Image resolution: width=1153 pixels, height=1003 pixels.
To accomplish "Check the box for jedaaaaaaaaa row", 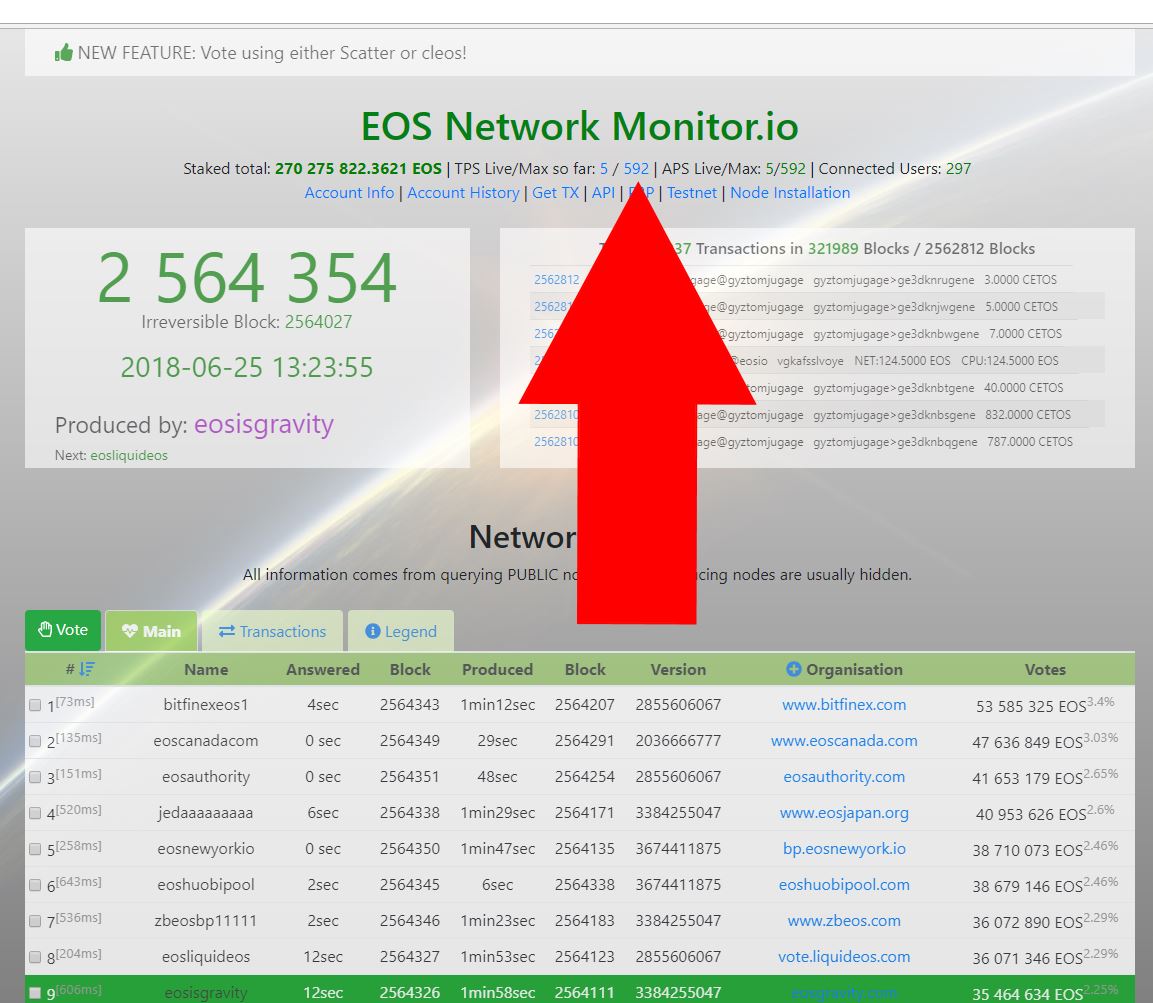I will (x=35, y=813).
